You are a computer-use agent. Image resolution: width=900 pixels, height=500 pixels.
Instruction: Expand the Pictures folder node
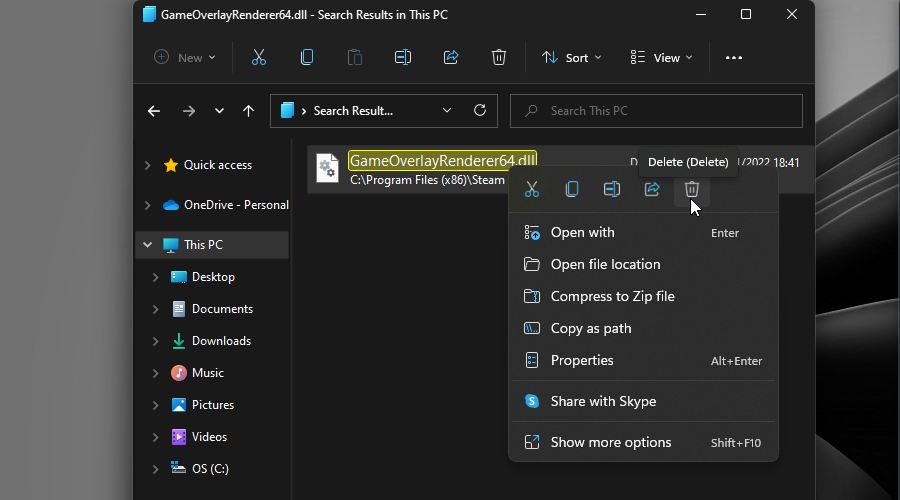(156, 405)
